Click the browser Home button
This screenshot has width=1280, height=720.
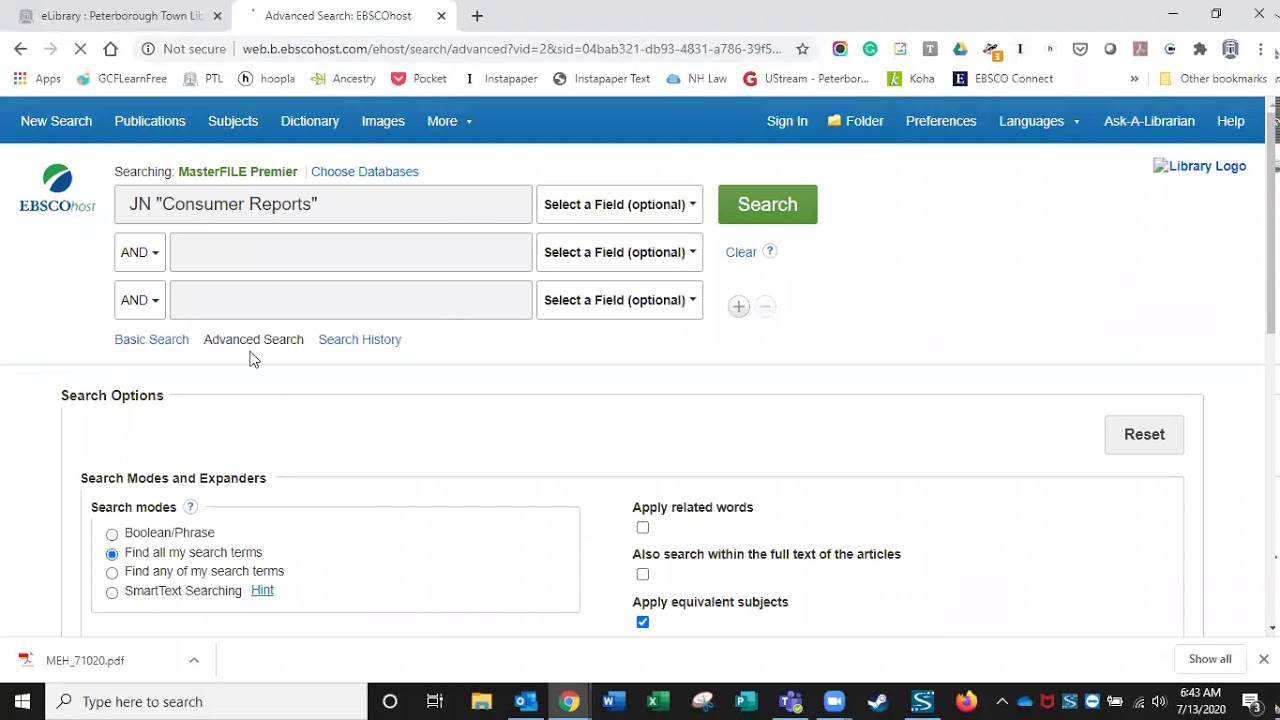pyautogui.click(x=110, y=49)
